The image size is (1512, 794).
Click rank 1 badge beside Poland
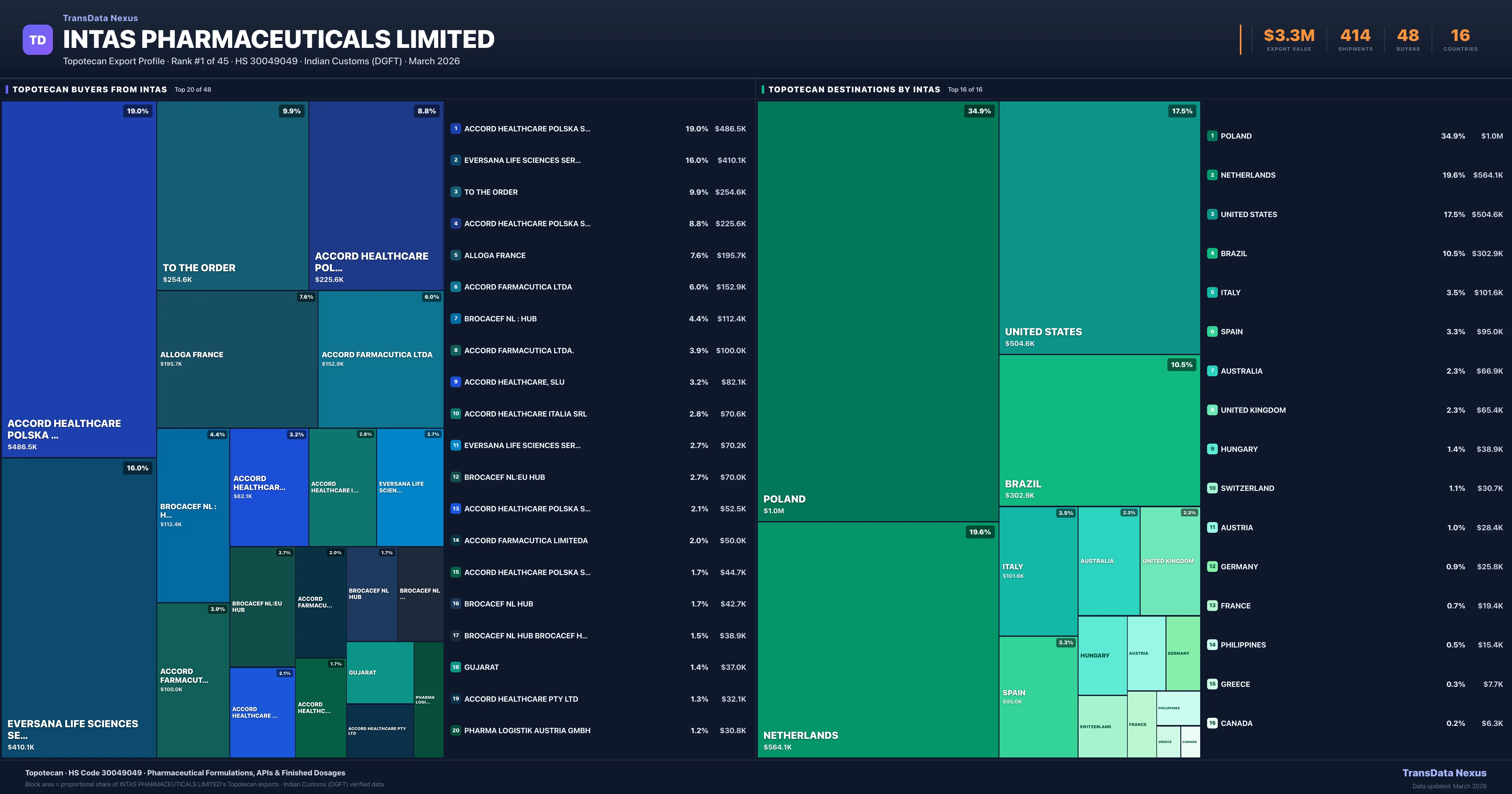click(1212, 136)
